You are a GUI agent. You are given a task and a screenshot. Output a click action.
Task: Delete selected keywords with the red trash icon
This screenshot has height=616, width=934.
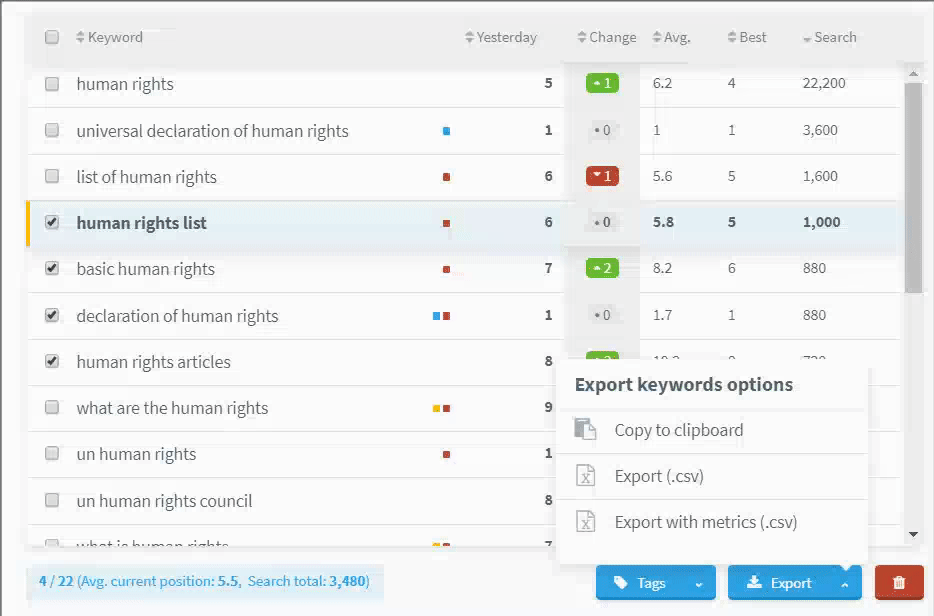(898, 582)
